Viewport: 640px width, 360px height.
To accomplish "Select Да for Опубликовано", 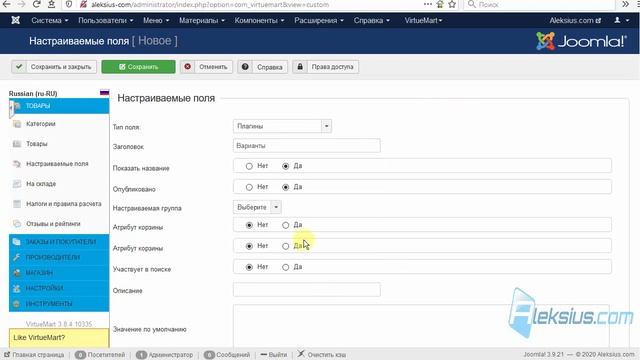I will (x=285, y=187).
